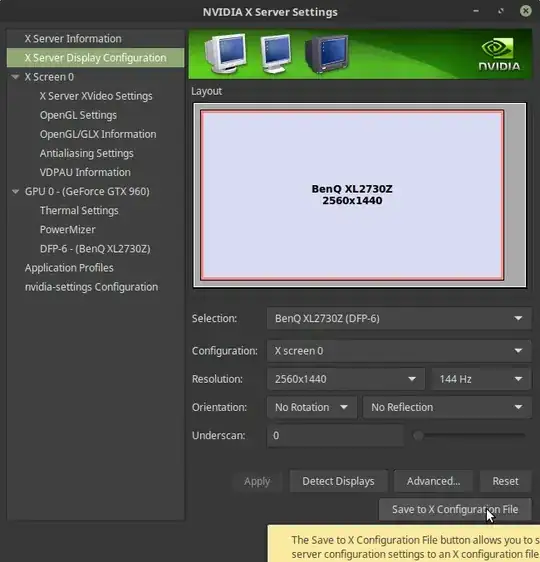
Task: Click the dark CRT monitor banner icon
Action: click(x=326, y=54)
